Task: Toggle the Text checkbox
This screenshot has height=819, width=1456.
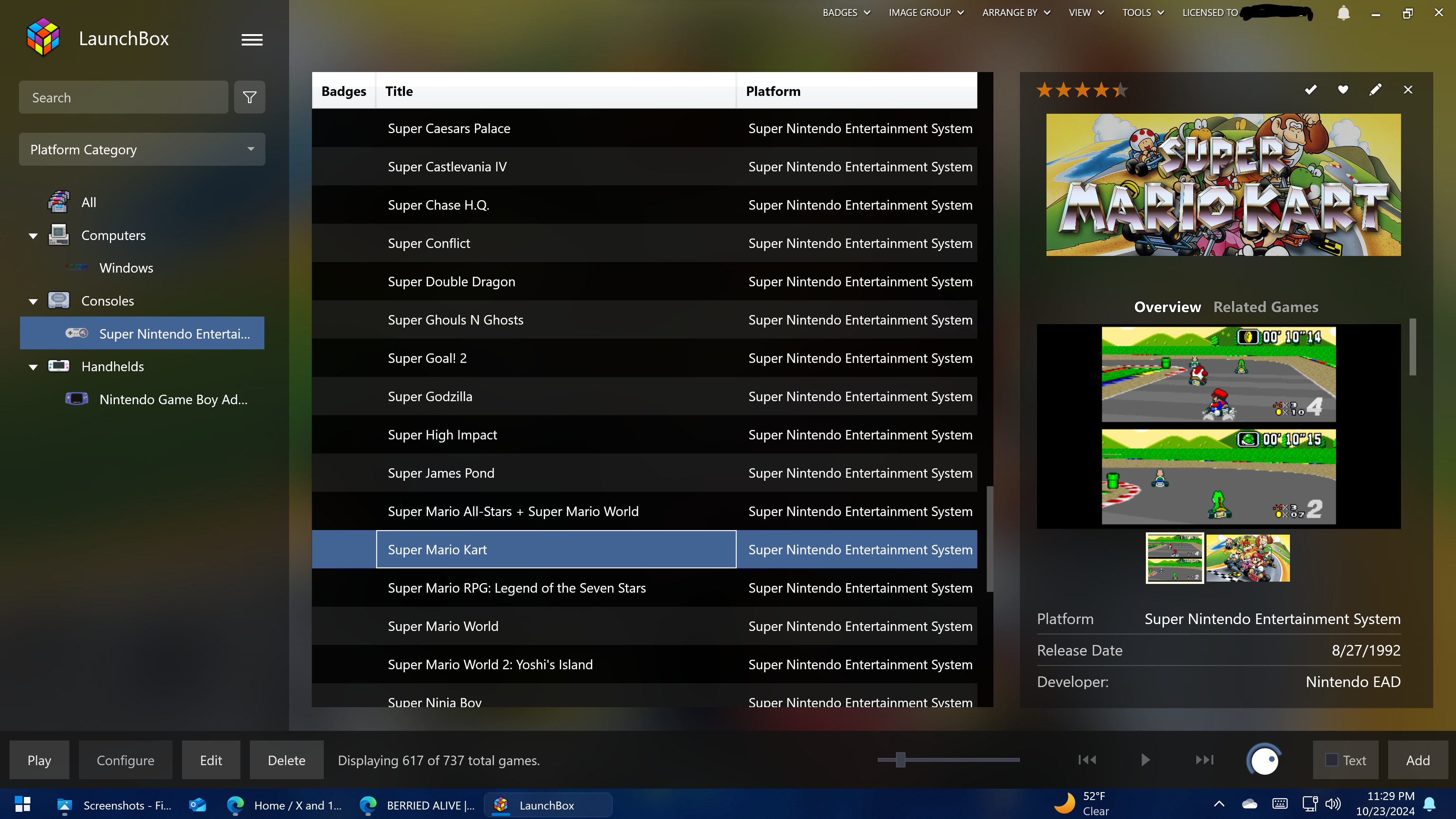Action: [x=1332, y=759]
